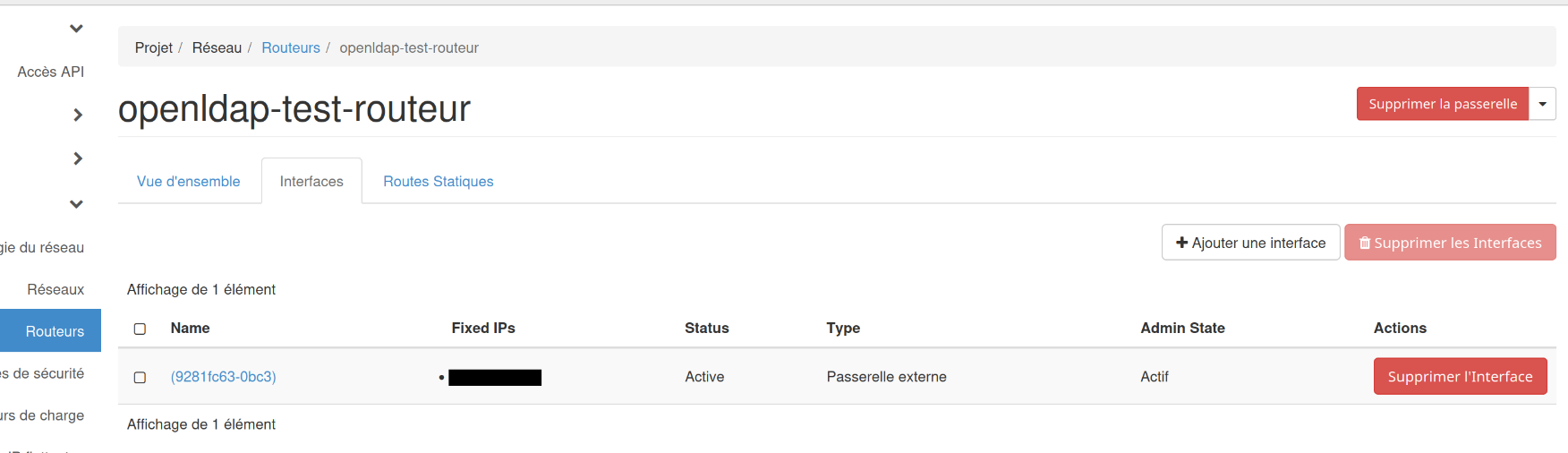Click the Status column header
This screenshot has width=1568, height=453.
point(706,328)
